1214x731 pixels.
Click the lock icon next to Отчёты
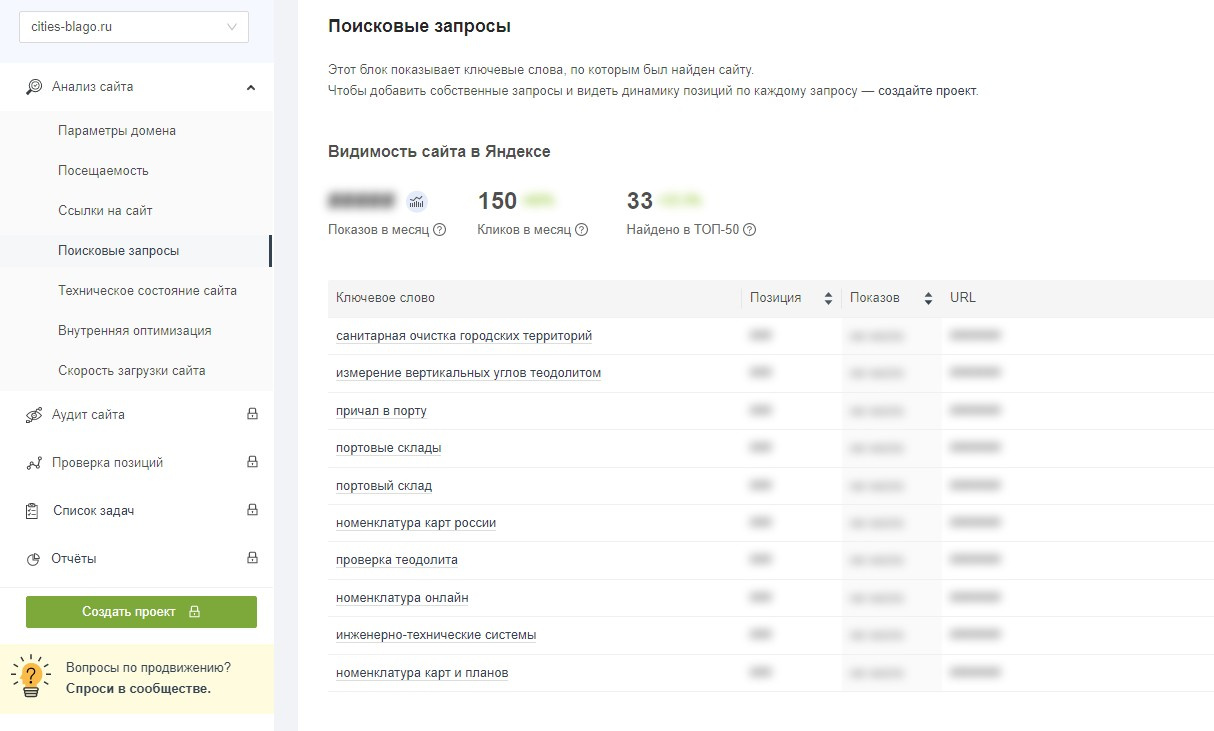click(x=252, y=558)
